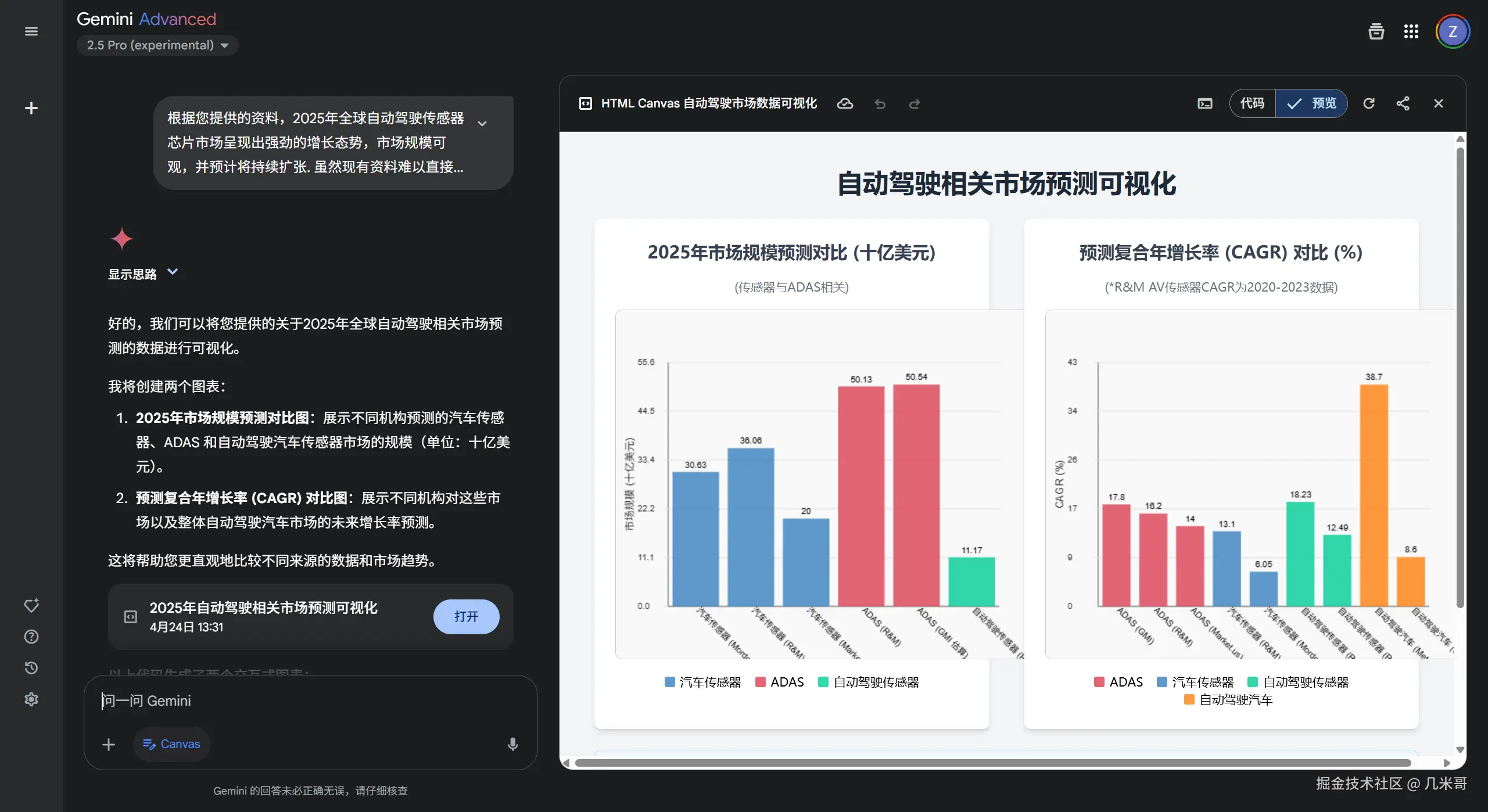This screenshot has height=812, width=1488.
Task: Share the canvas visualization
Action: (x=1404, y=103)
